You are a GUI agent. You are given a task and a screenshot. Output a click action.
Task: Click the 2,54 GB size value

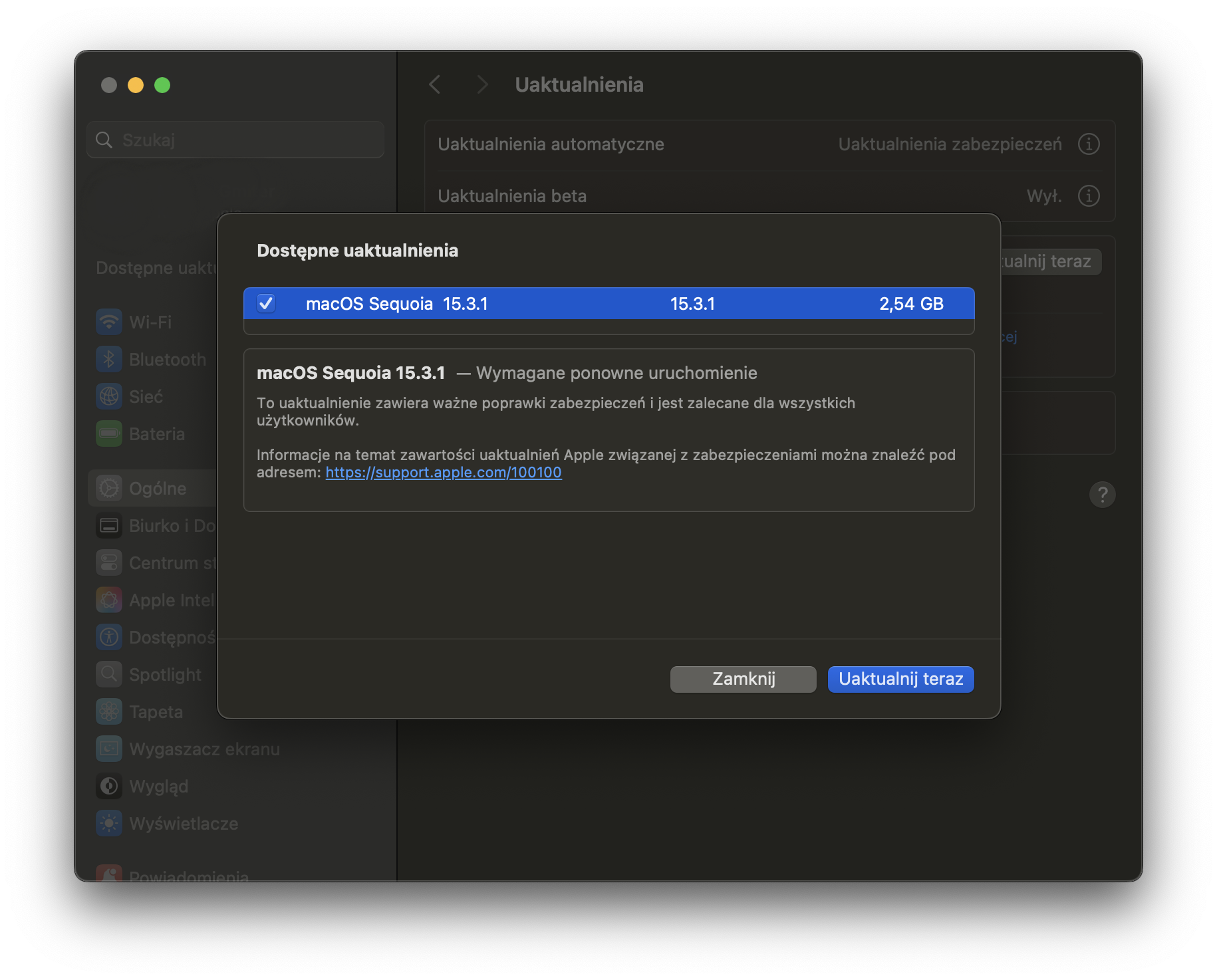point(911,304)
